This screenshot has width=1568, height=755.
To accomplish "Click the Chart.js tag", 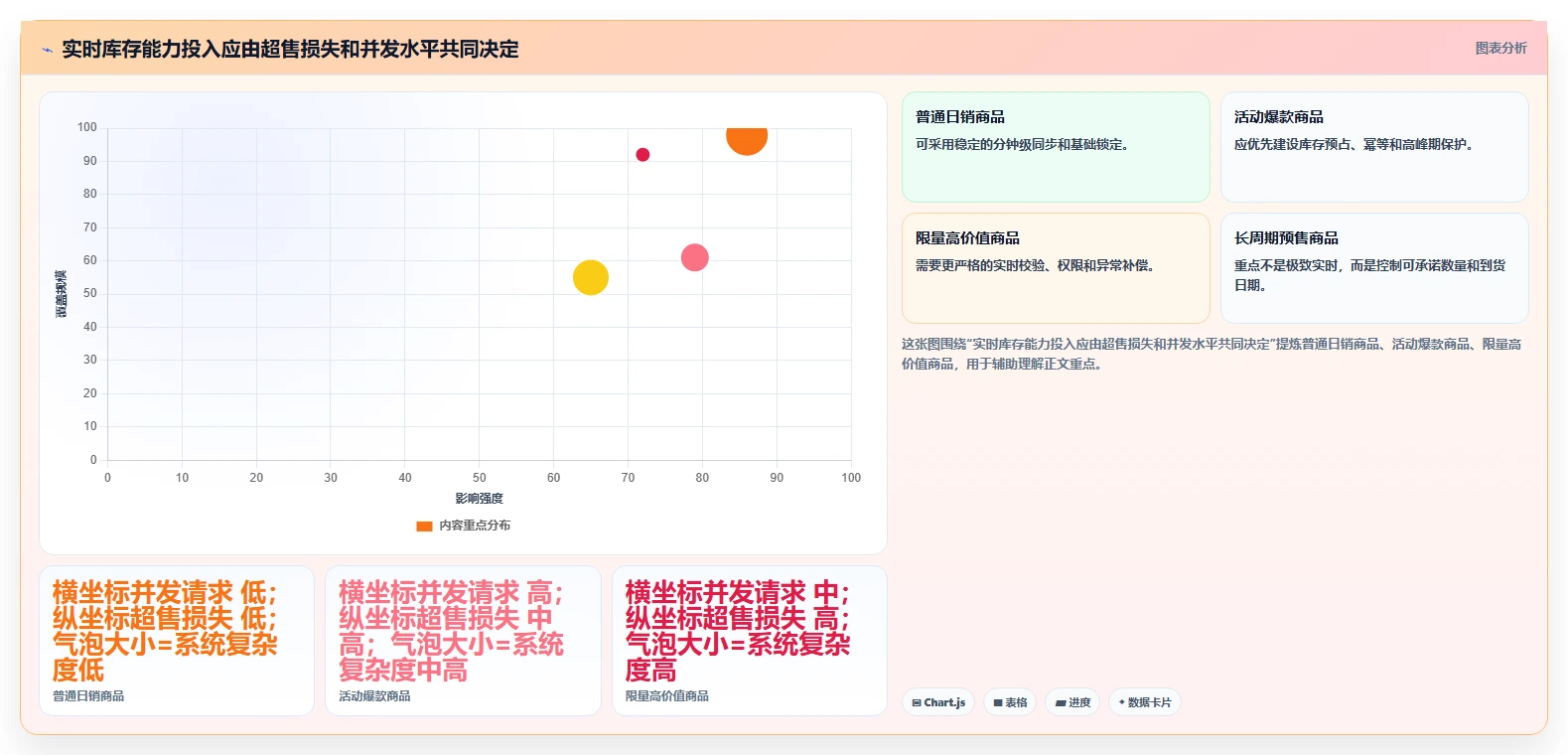I will click(x=938, y=702).
